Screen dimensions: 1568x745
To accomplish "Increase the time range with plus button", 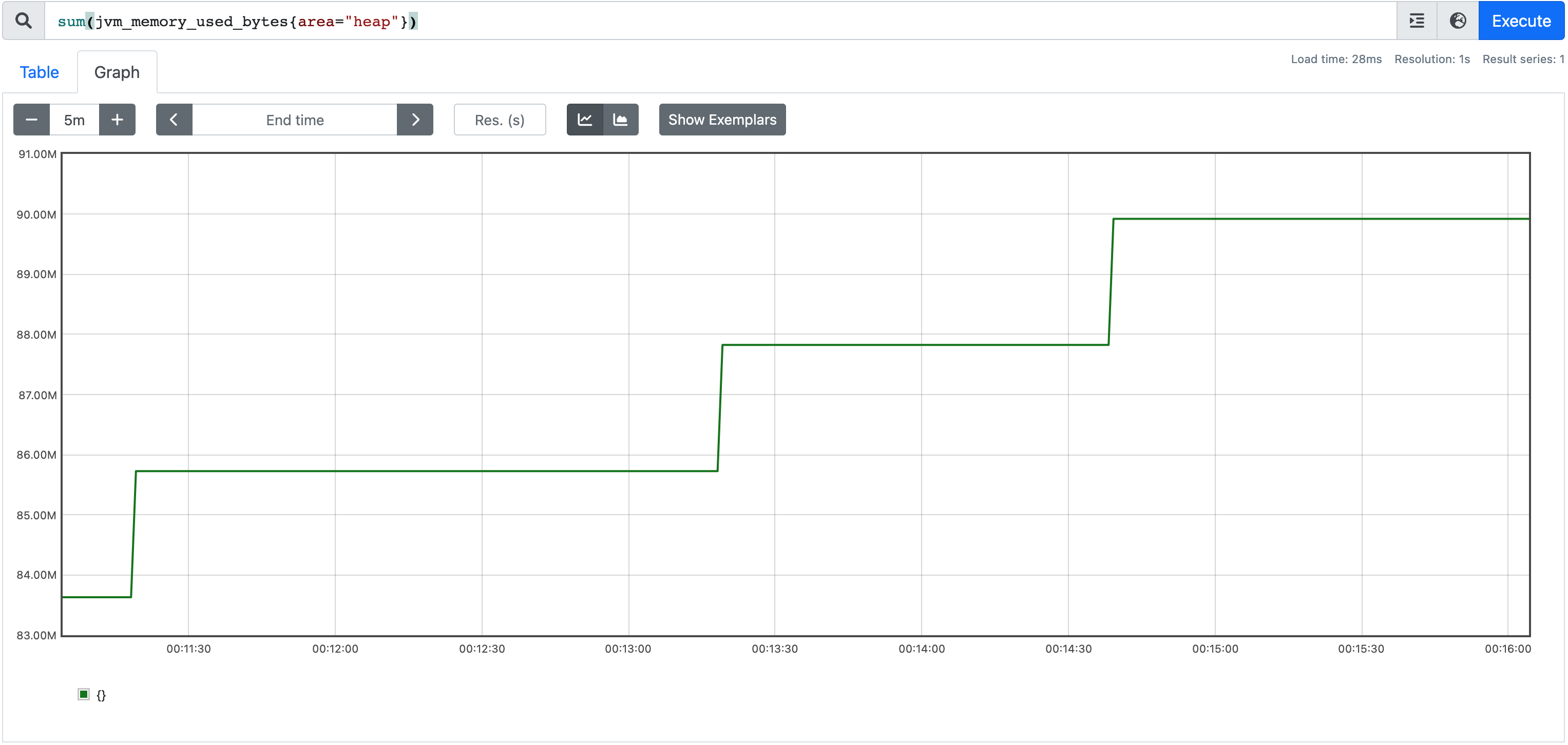I will click(116, 120).
